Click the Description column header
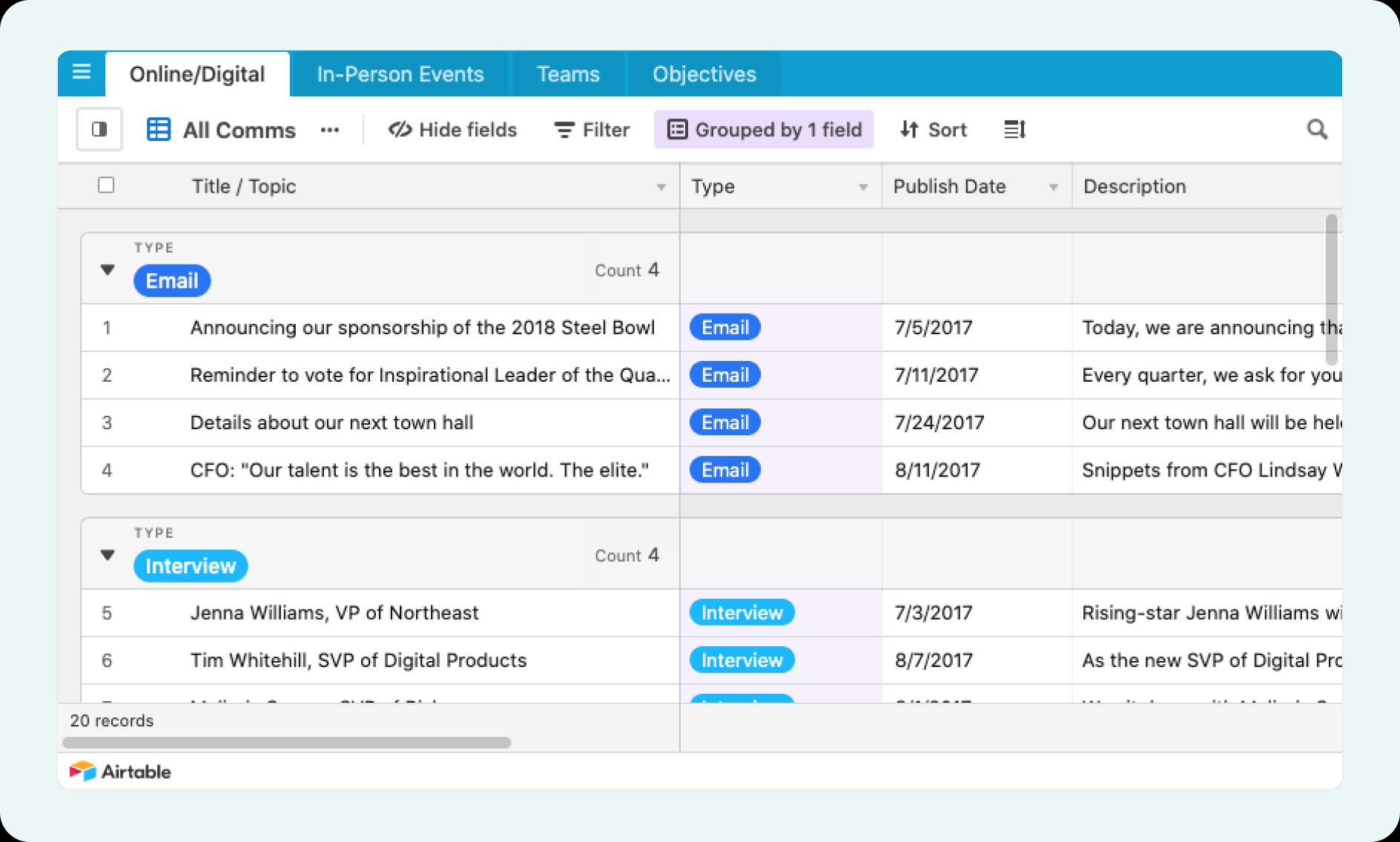The image size is (1400, 842). (x=1206, y=186)
